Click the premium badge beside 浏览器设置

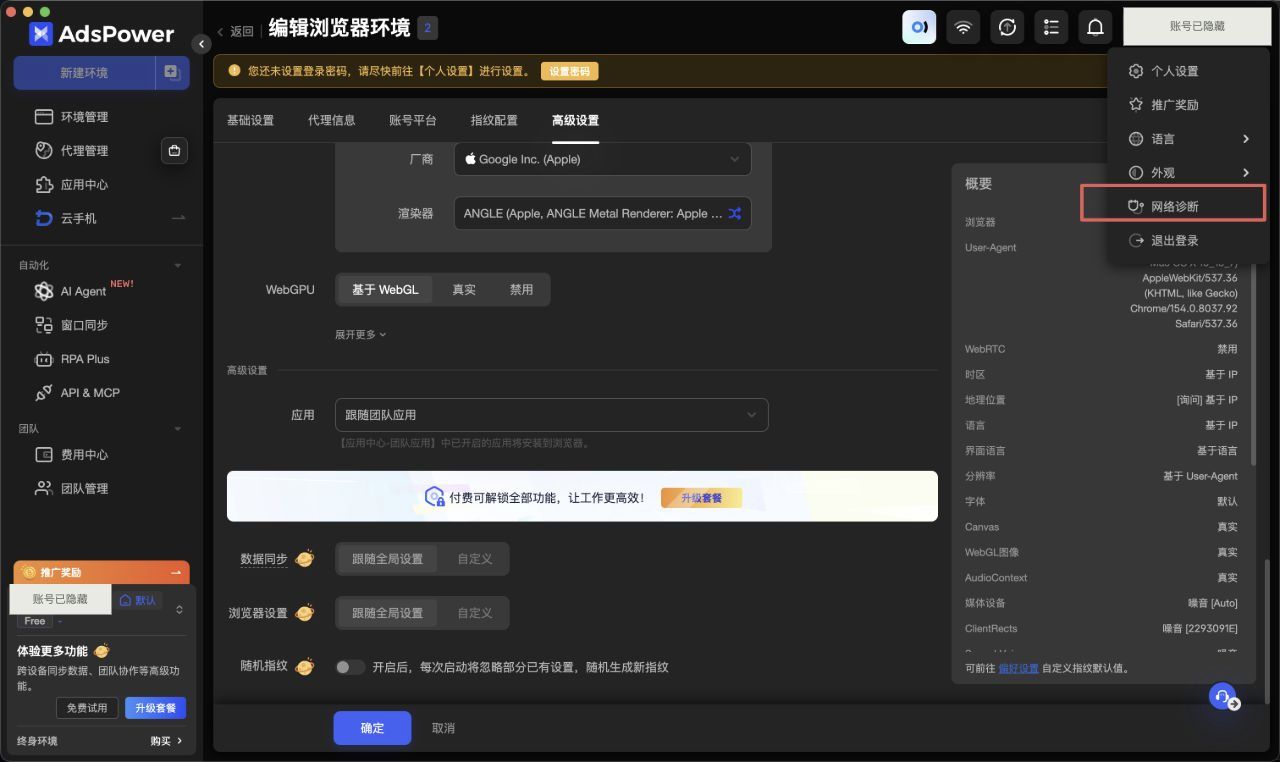pos(305,613)
